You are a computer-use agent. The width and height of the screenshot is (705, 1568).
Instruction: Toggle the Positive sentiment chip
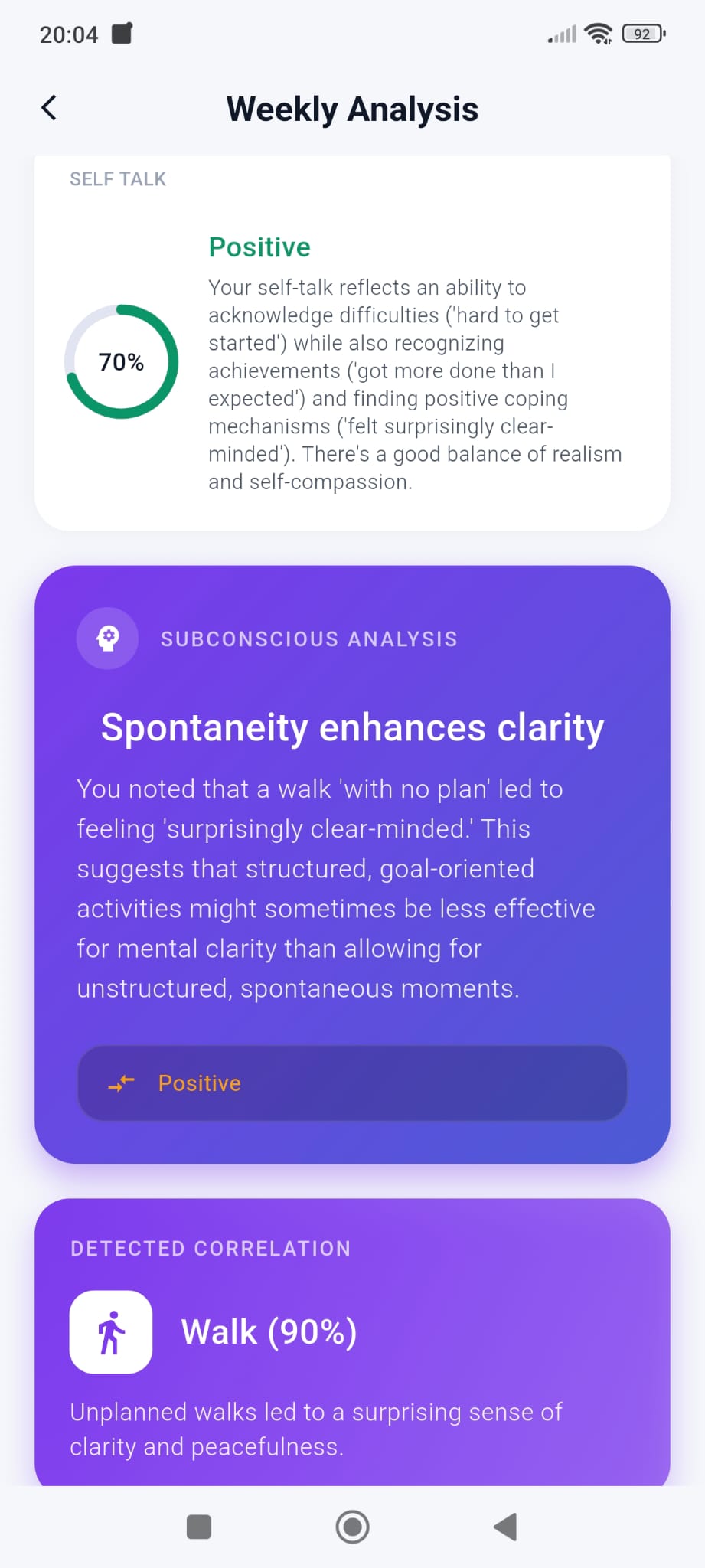[x=352, y=1083]
